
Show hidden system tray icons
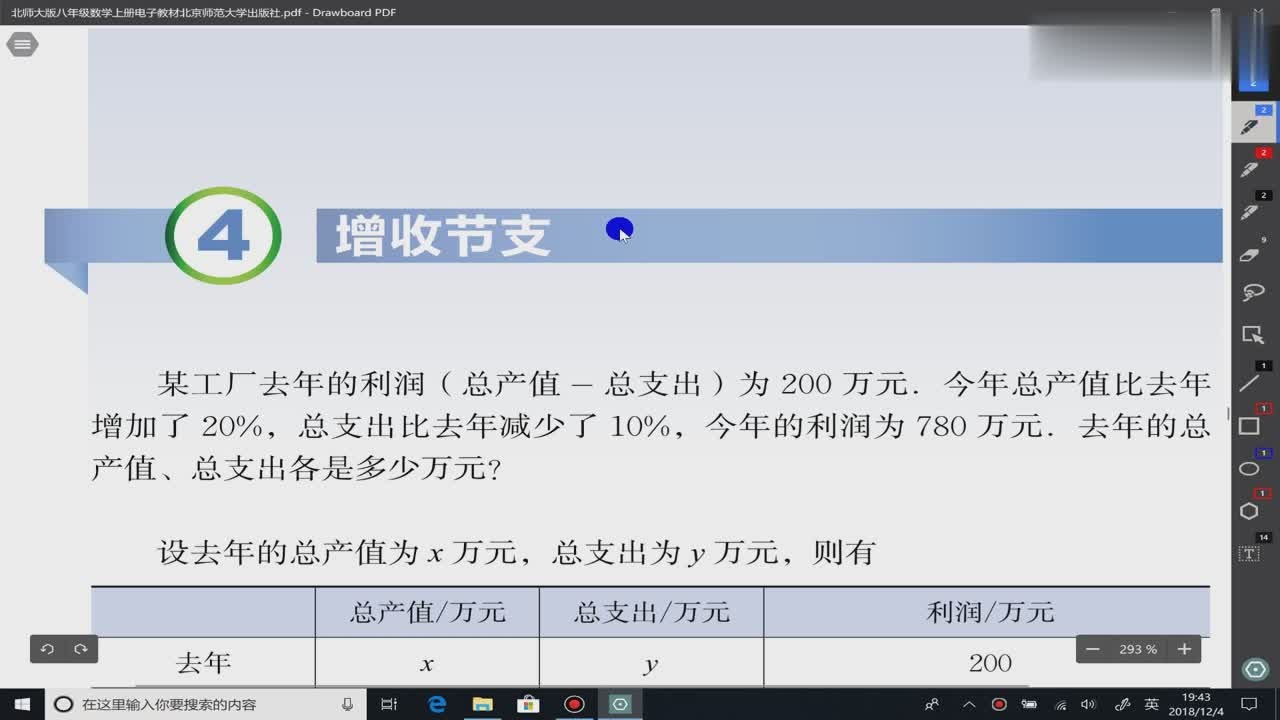coord(968,704)
